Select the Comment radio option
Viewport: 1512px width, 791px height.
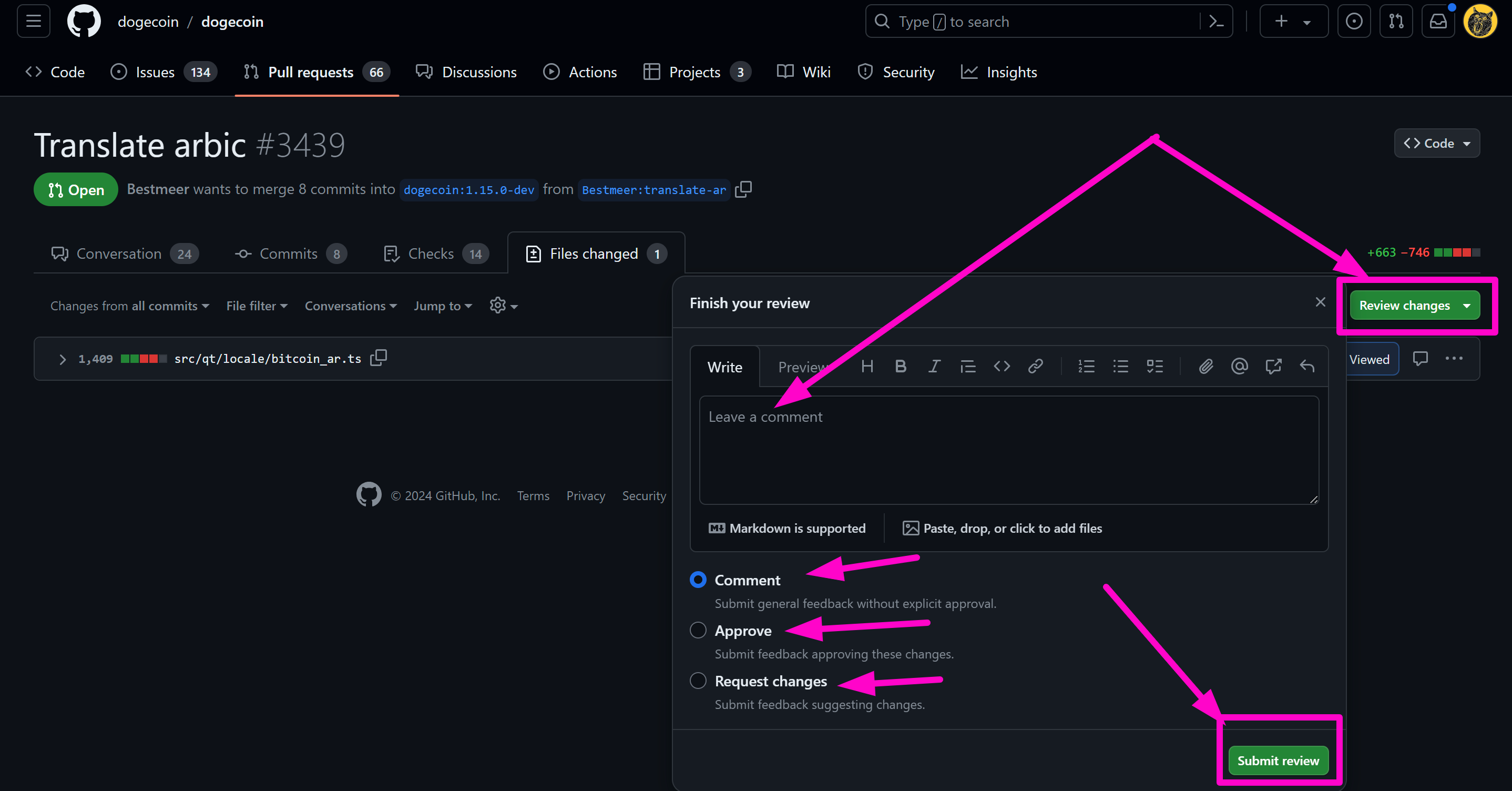(x=697, y=580)
